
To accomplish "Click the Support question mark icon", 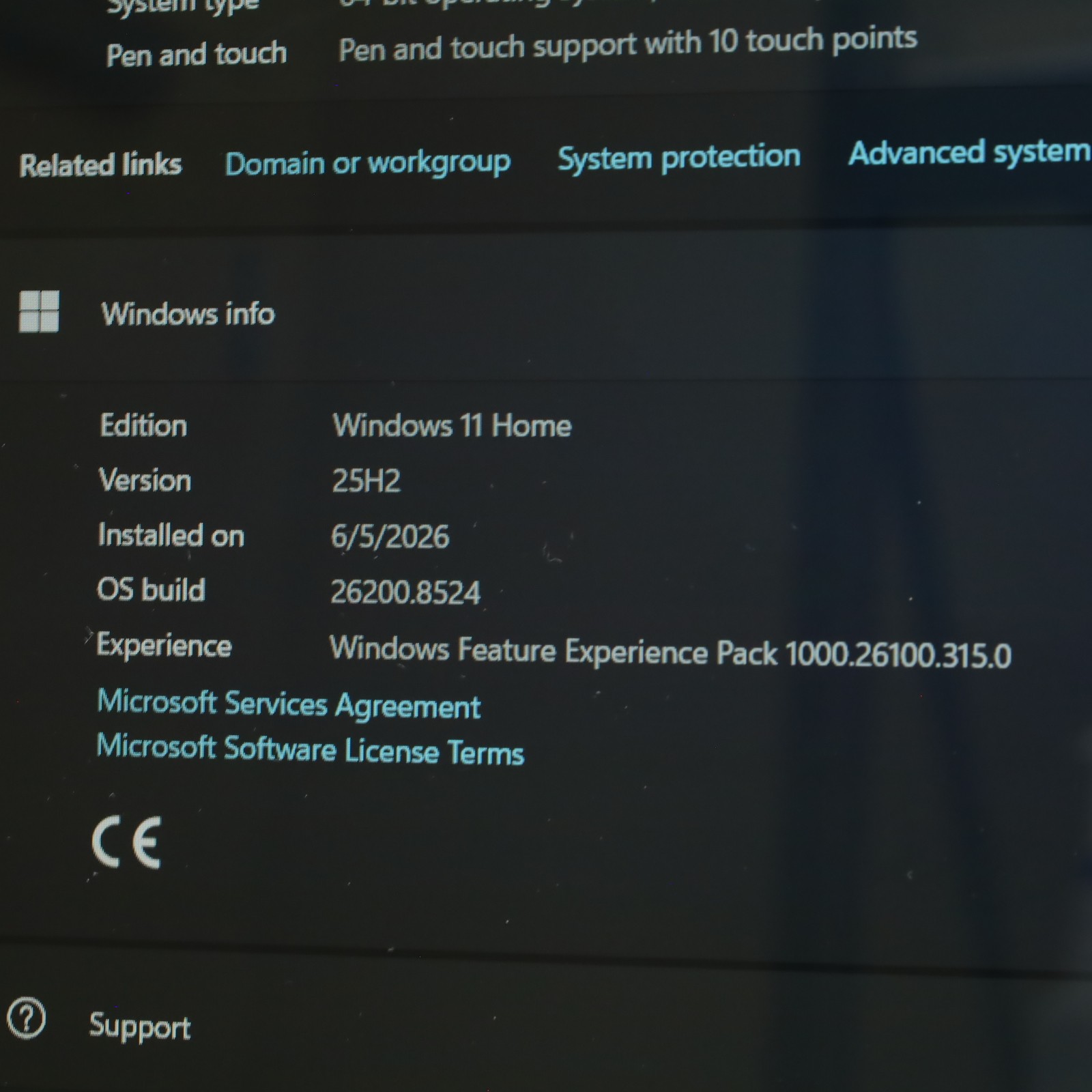I will 27,1018.
